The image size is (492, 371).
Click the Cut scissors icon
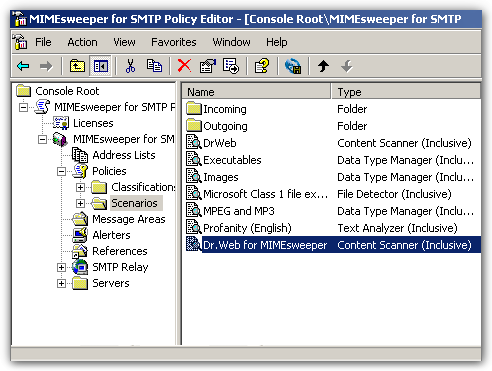coord(130,66)
